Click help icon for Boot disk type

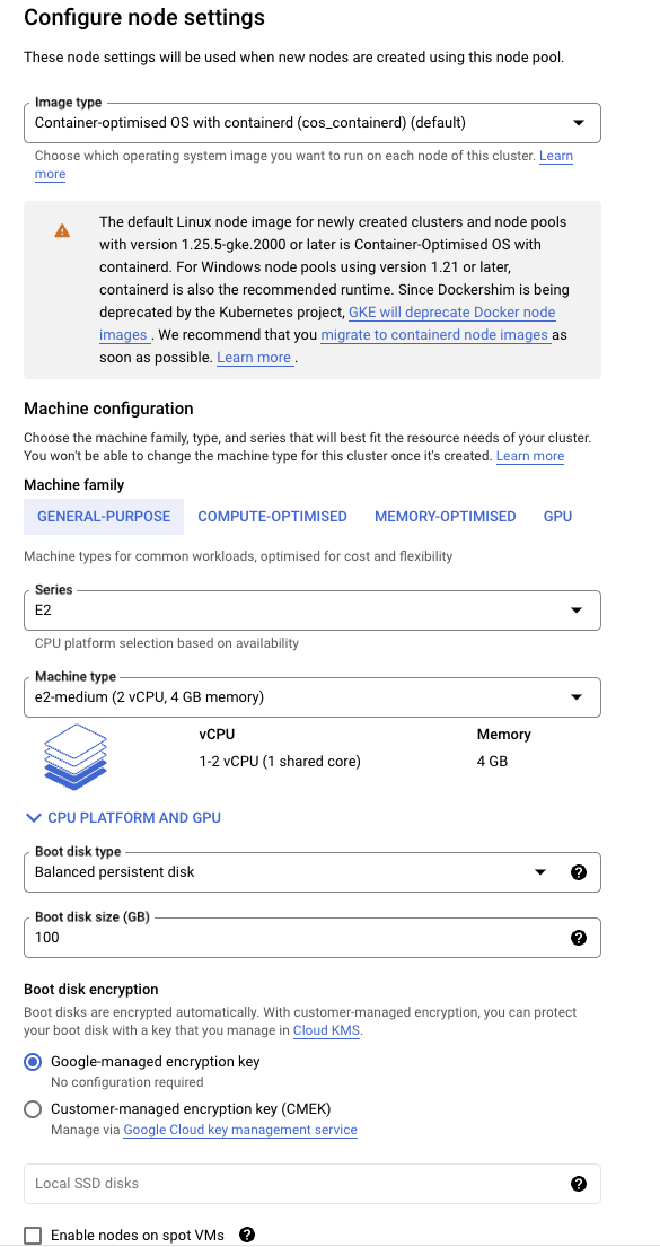tap(578, 872)
